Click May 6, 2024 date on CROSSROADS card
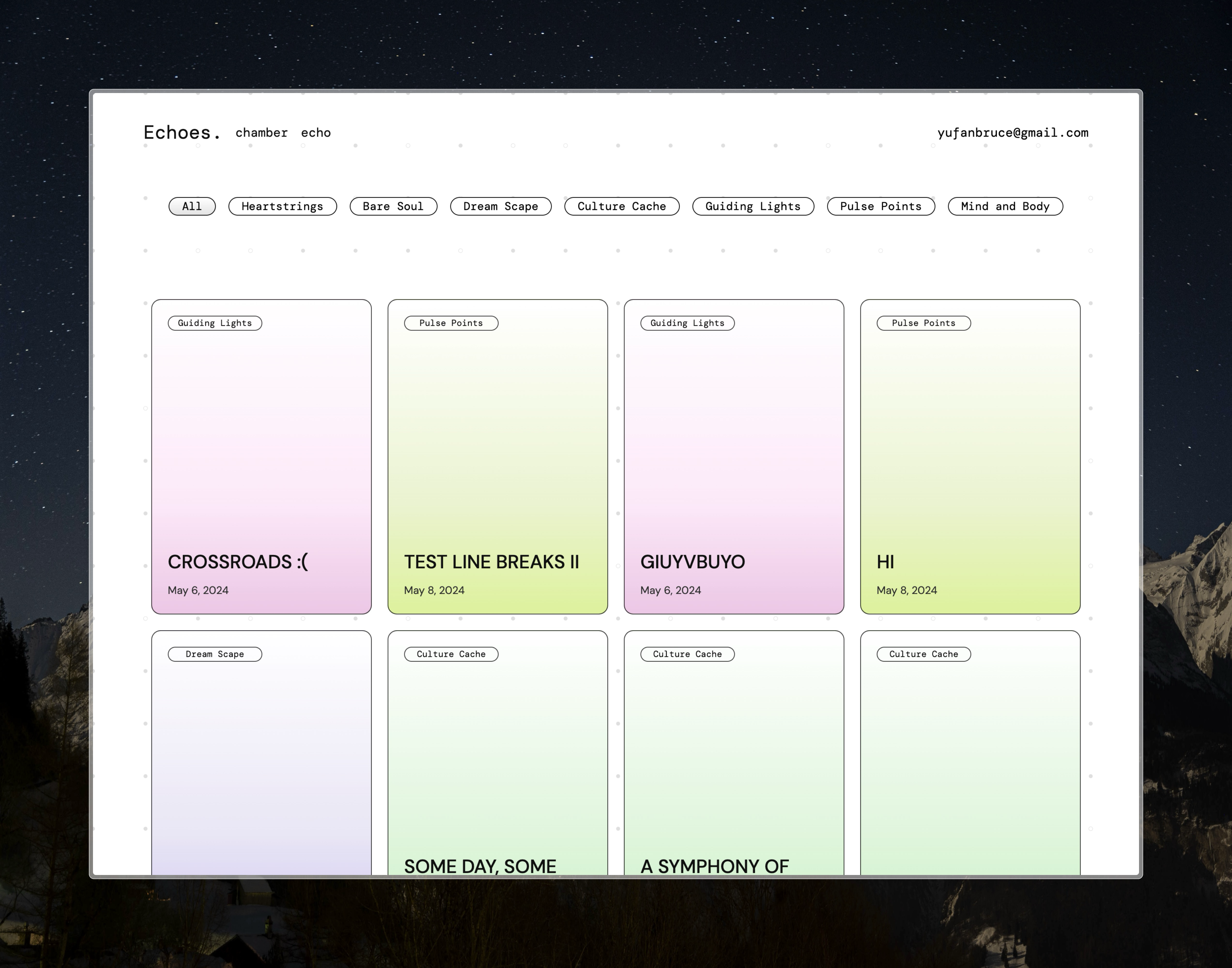This screenshot has width=1232, height=968. click(198, 590)
